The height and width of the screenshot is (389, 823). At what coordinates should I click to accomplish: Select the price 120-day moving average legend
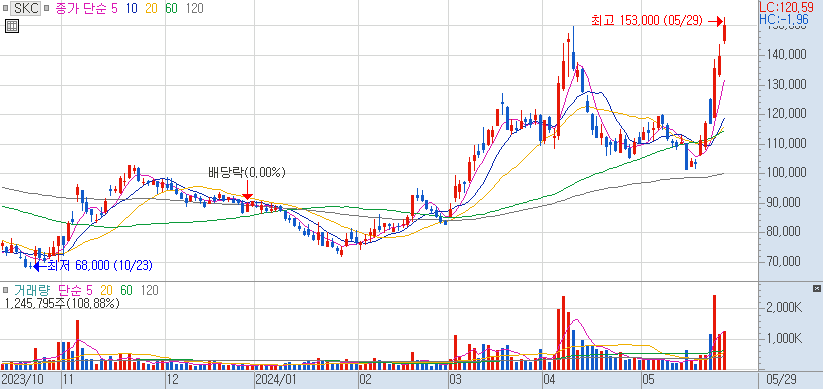[x=195, y=8]
